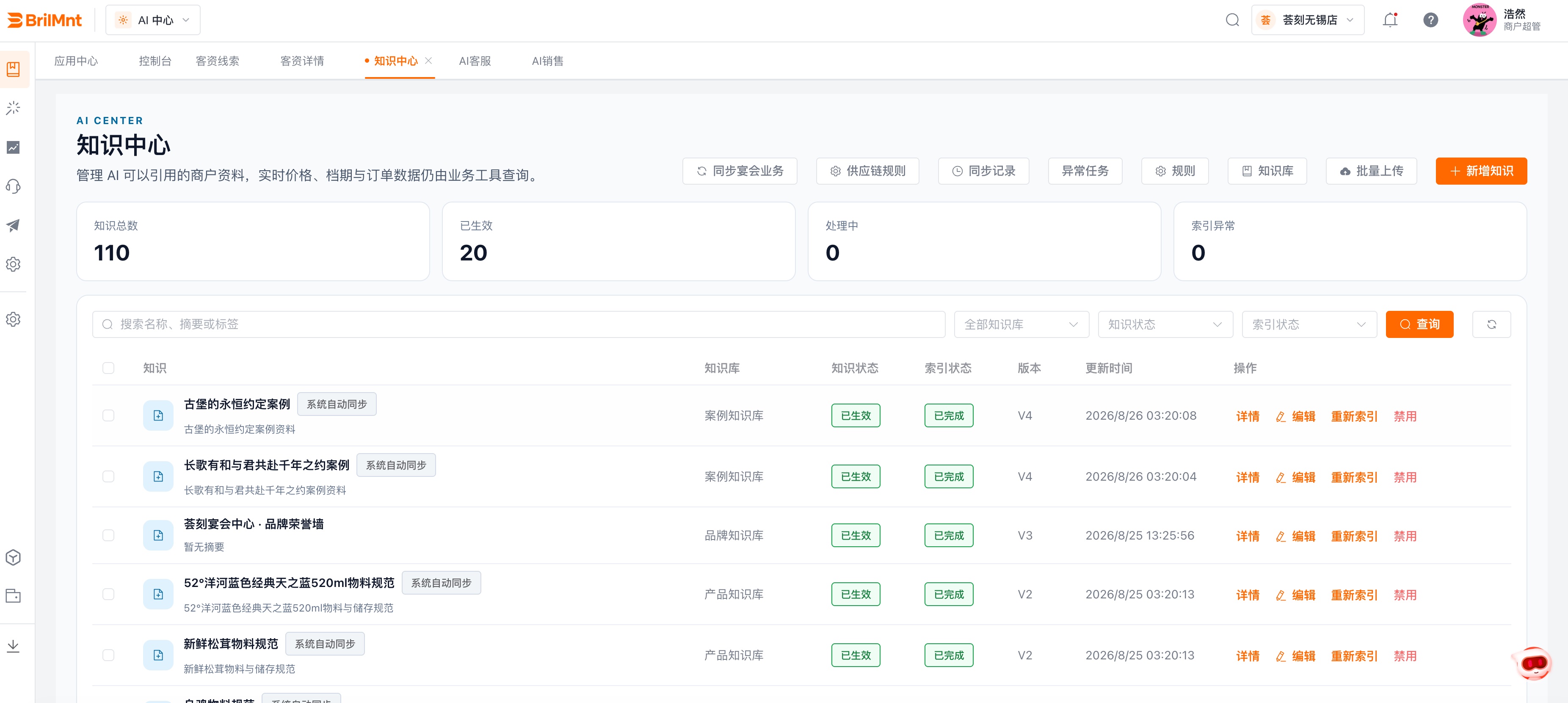This screenshot has height=703, width=1568.
Task: Open the global search magnifier icon
Action: click(x=1232, y=20)
